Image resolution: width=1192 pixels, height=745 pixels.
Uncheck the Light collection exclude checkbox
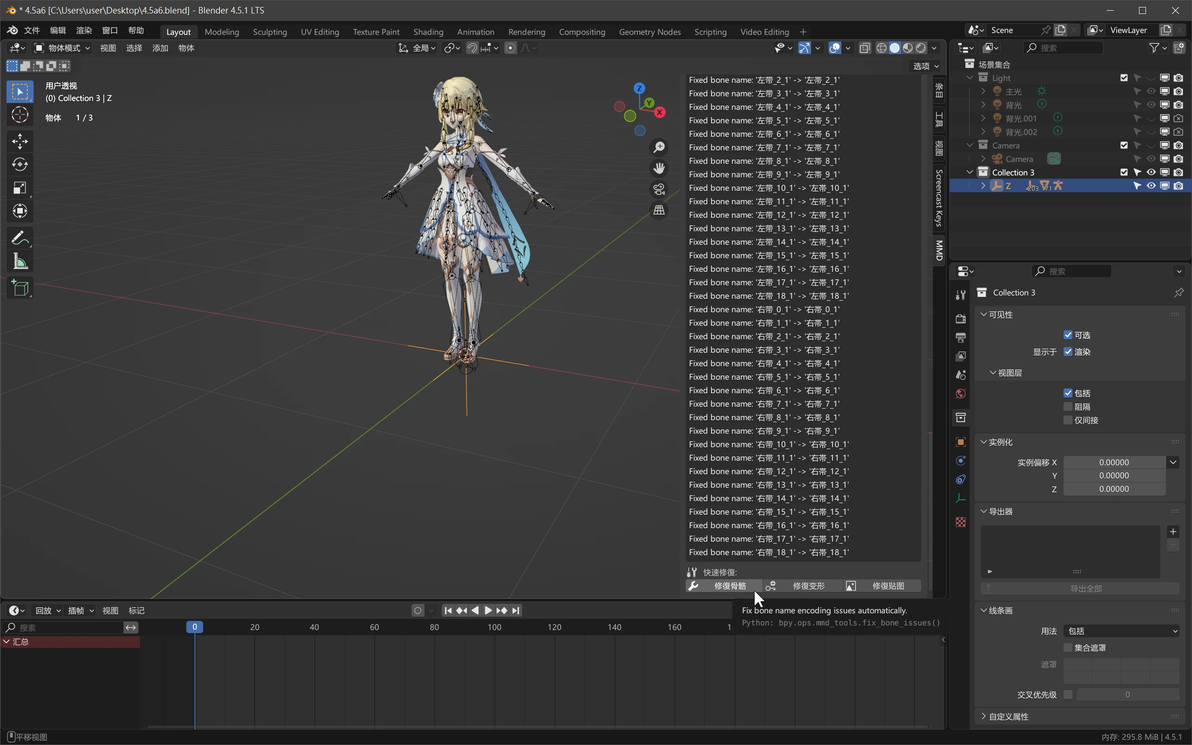(x=1124, y=78)
